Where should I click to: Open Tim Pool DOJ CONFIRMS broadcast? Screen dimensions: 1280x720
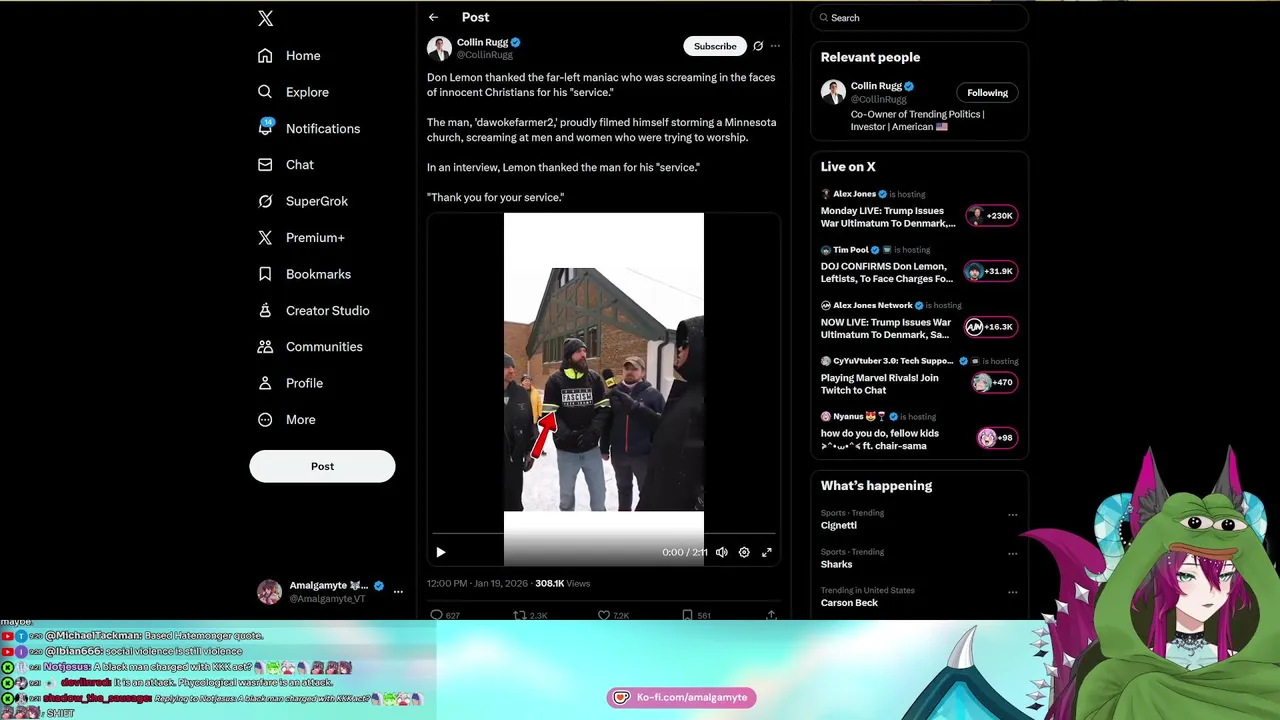(887, 273)
